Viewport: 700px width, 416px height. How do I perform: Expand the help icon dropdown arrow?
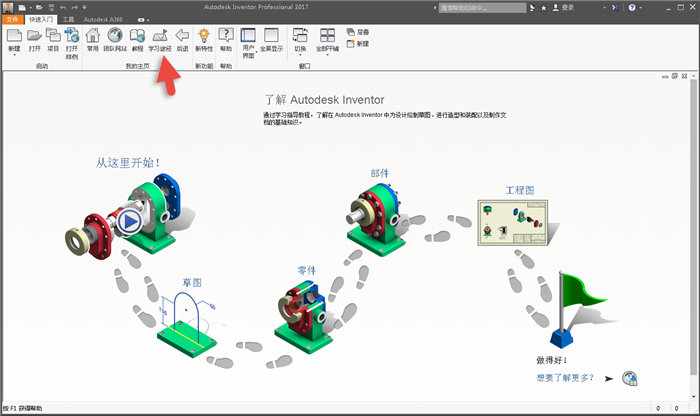point(641,8)
